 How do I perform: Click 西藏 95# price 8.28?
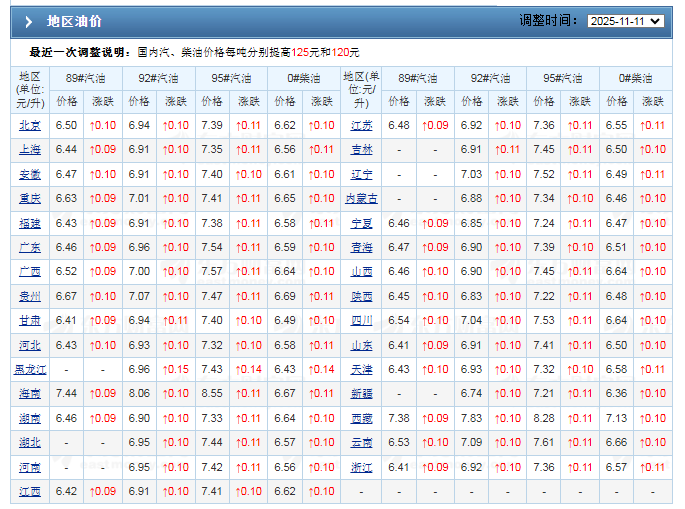(544, 418)
